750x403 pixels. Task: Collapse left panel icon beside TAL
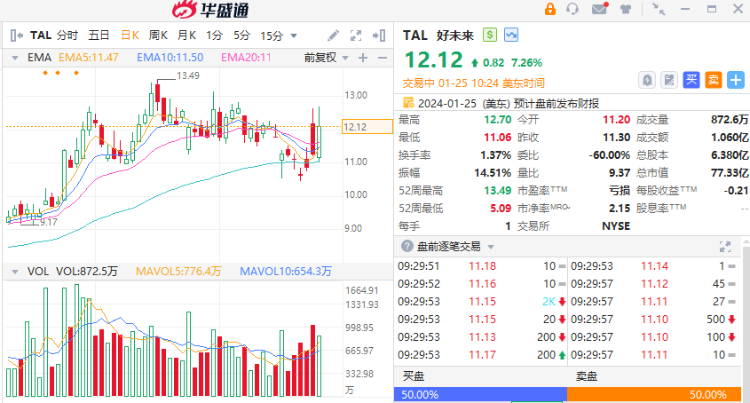click(x=17, y=35)
